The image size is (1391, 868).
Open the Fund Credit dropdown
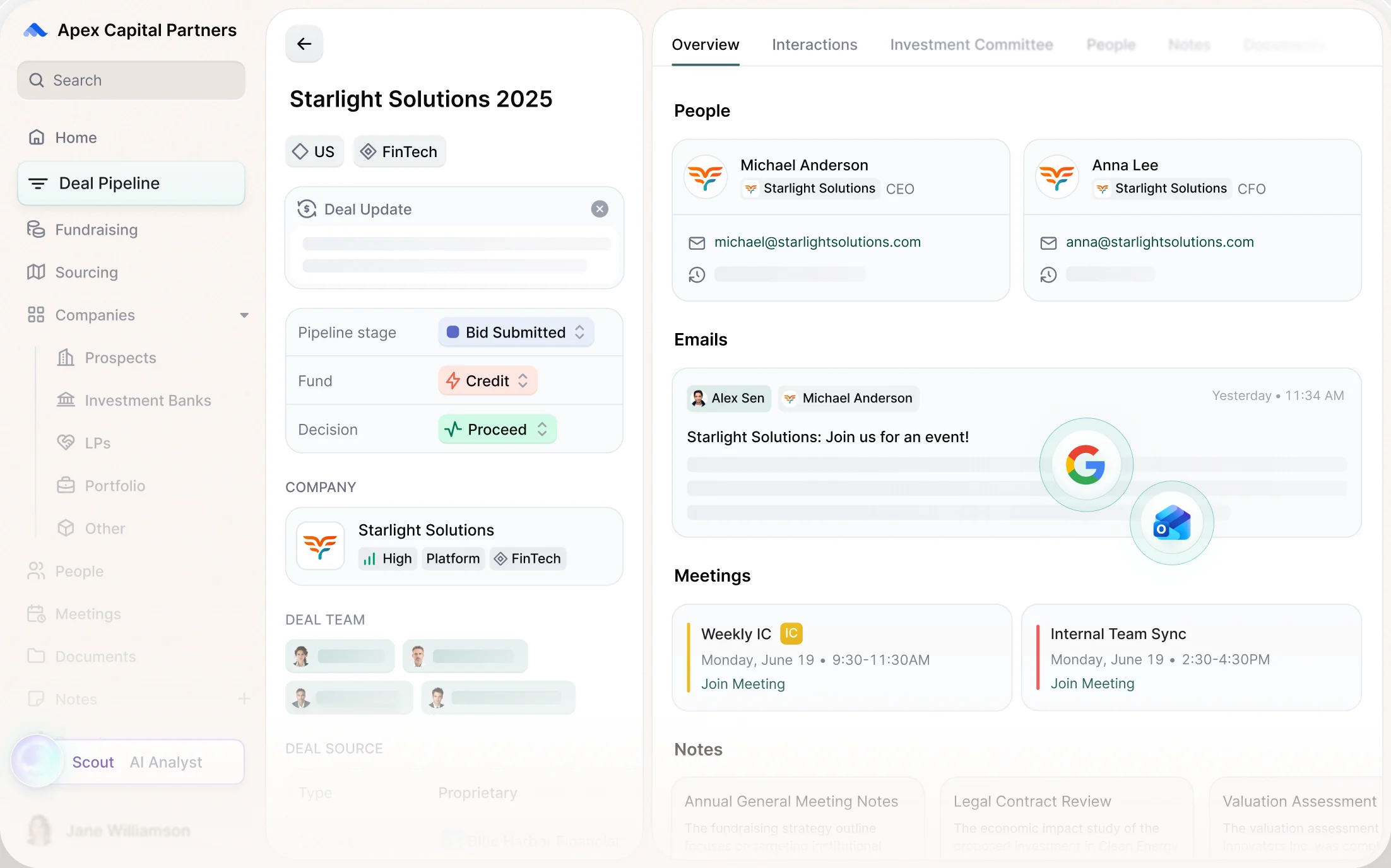(487, 380)
